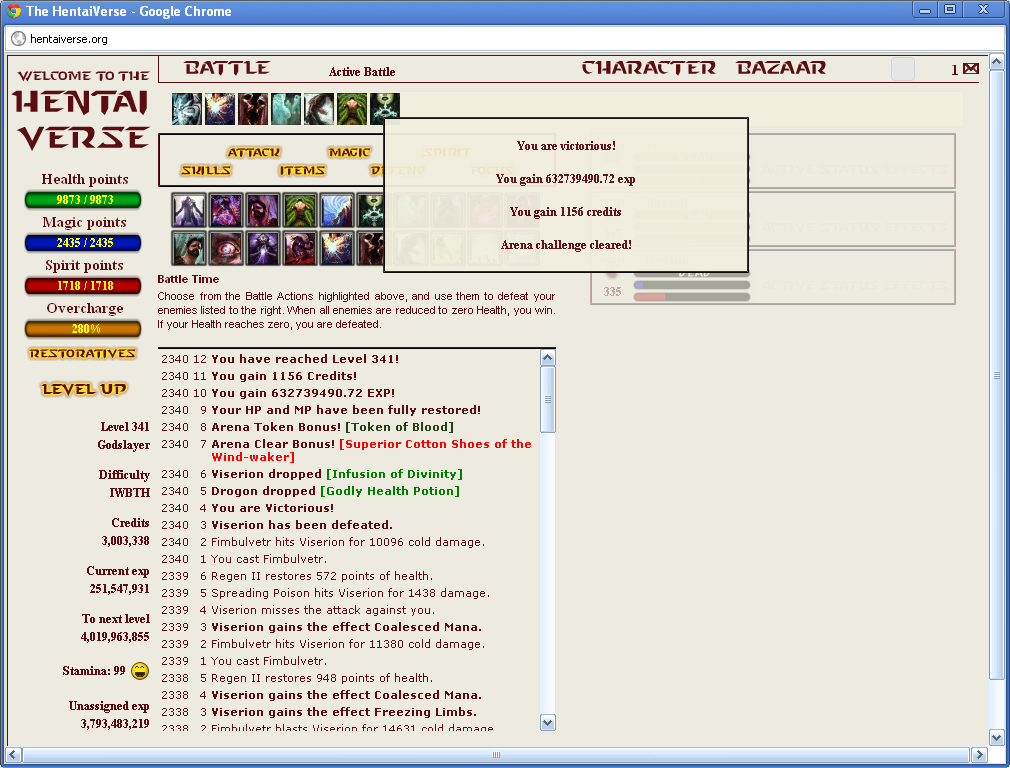Image resolution: width=1010 pixels, height=768 pixels.
Task: Click the 'Superior Cotton Shoes of the Wind-waker' drop
Action: (371, 450)
